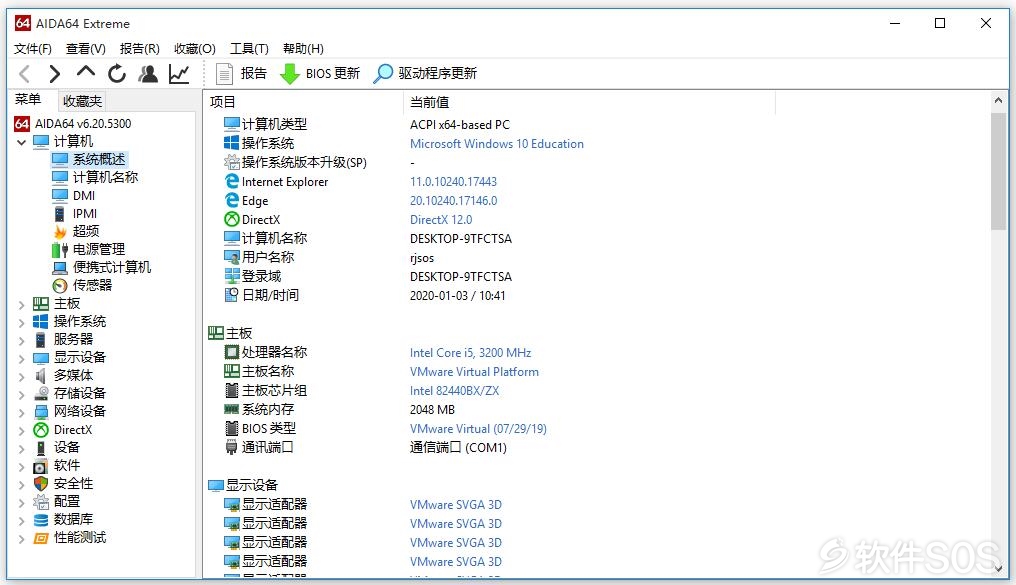Screen dimensions: 1016x585
Task: Click the 项目 column header
Action: point(303,102)
